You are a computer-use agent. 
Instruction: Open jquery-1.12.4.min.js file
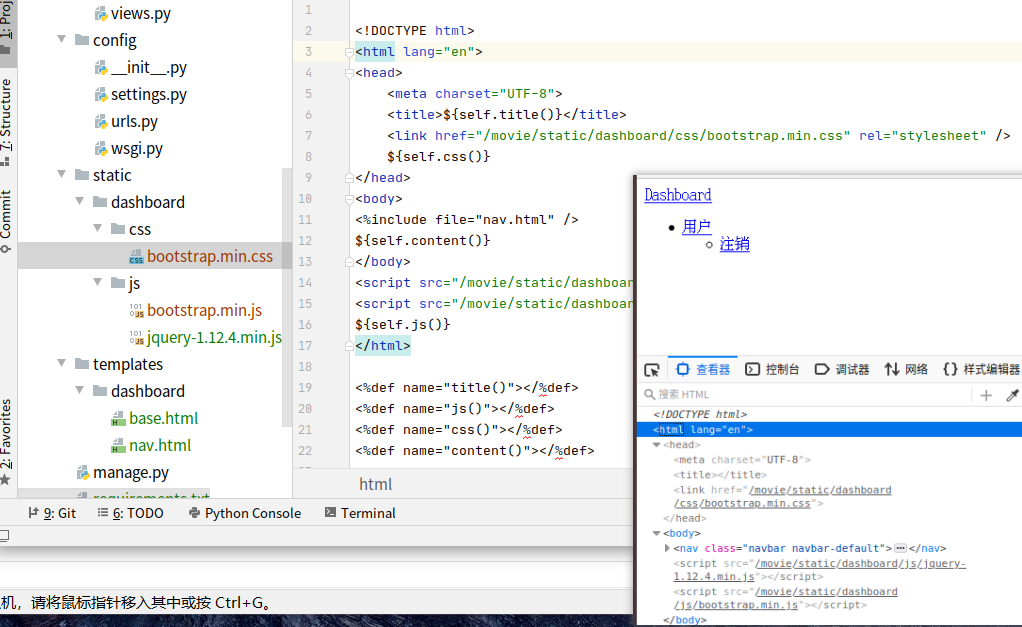tap(214, 337)
